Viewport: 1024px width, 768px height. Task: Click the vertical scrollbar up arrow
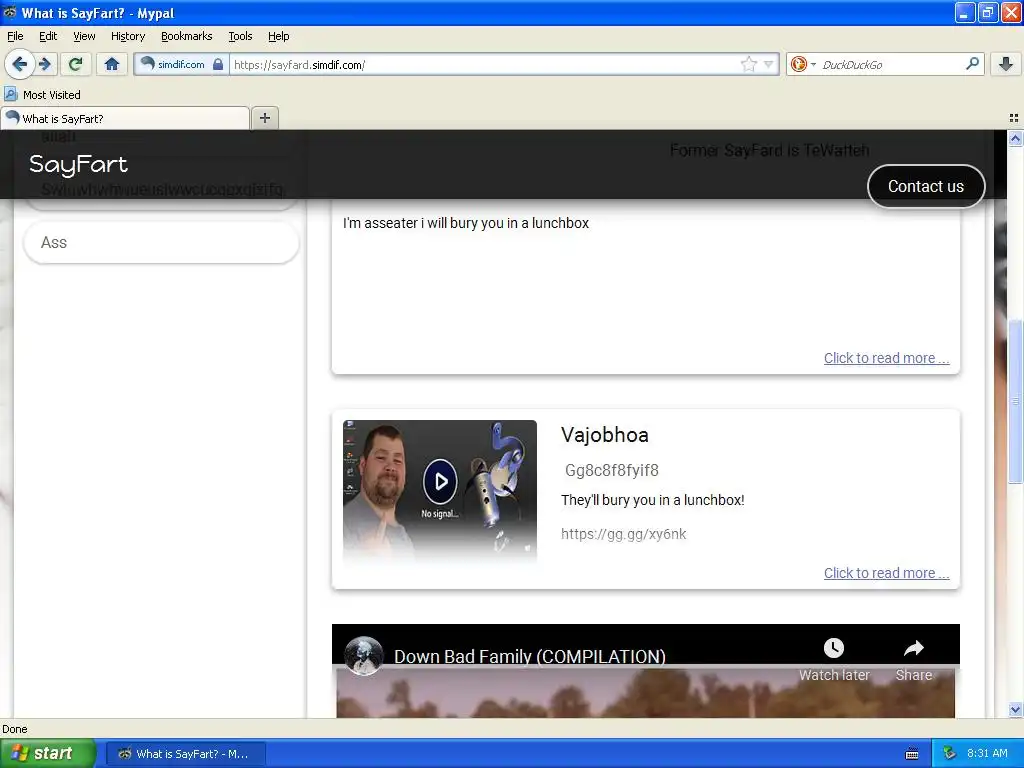point(1015,138)
